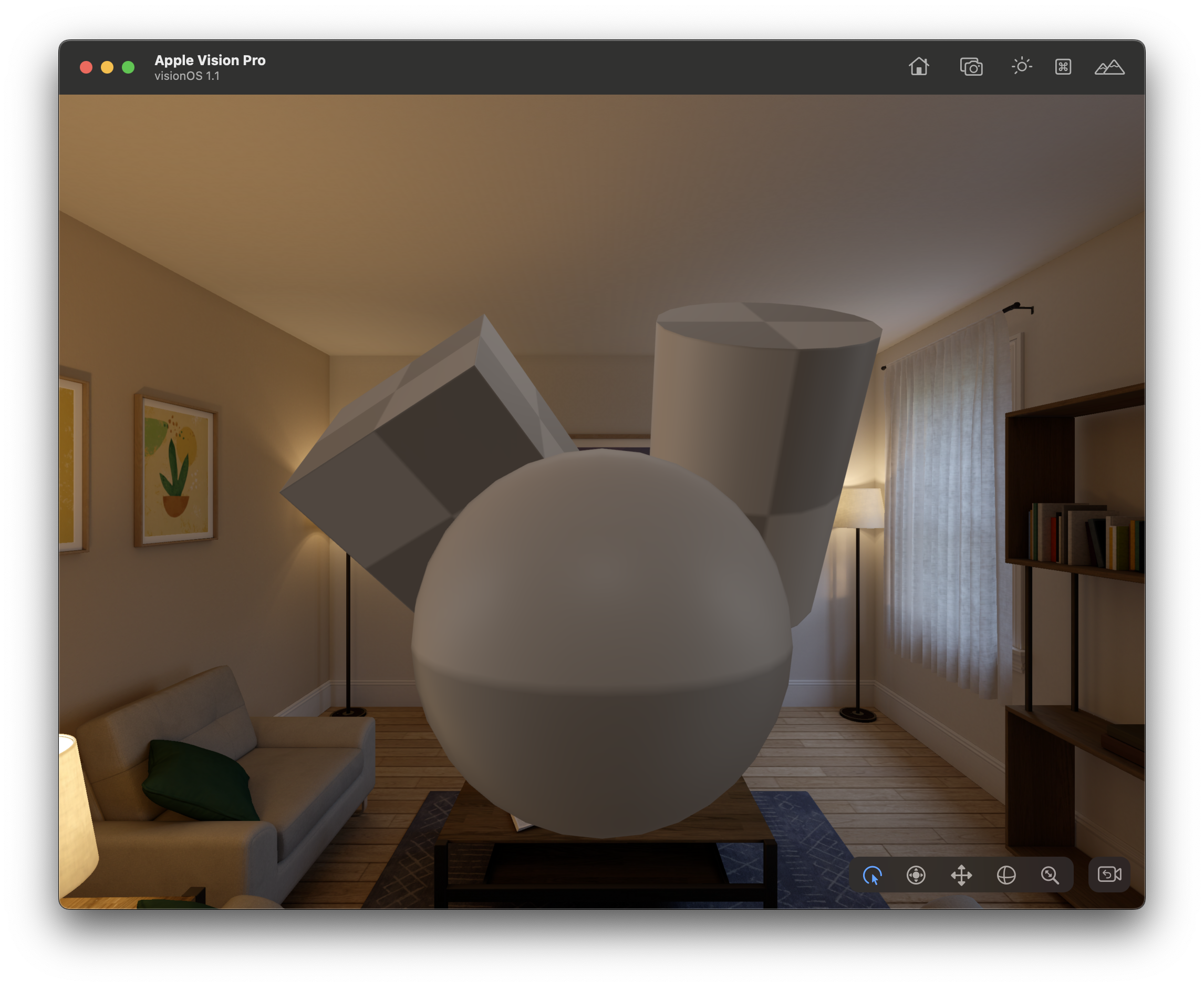The image size is (1204, 987).
Task: Select the zoom magnifier camera tool
Action: [1050, 875]
